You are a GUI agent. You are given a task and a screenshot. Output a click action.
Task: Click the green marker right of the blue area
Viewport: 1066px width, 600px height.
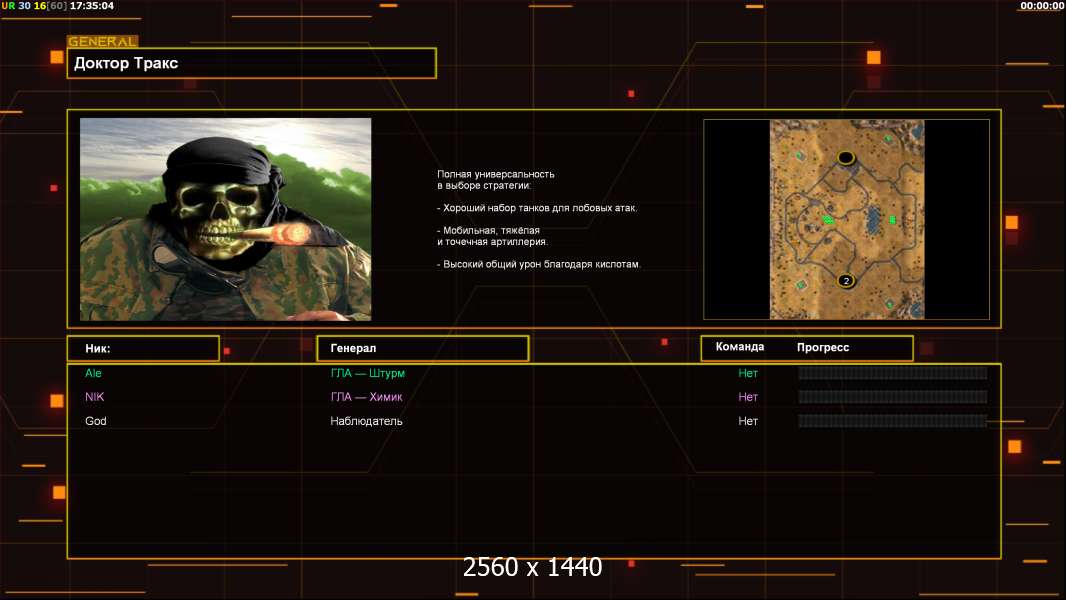point(892,219)
